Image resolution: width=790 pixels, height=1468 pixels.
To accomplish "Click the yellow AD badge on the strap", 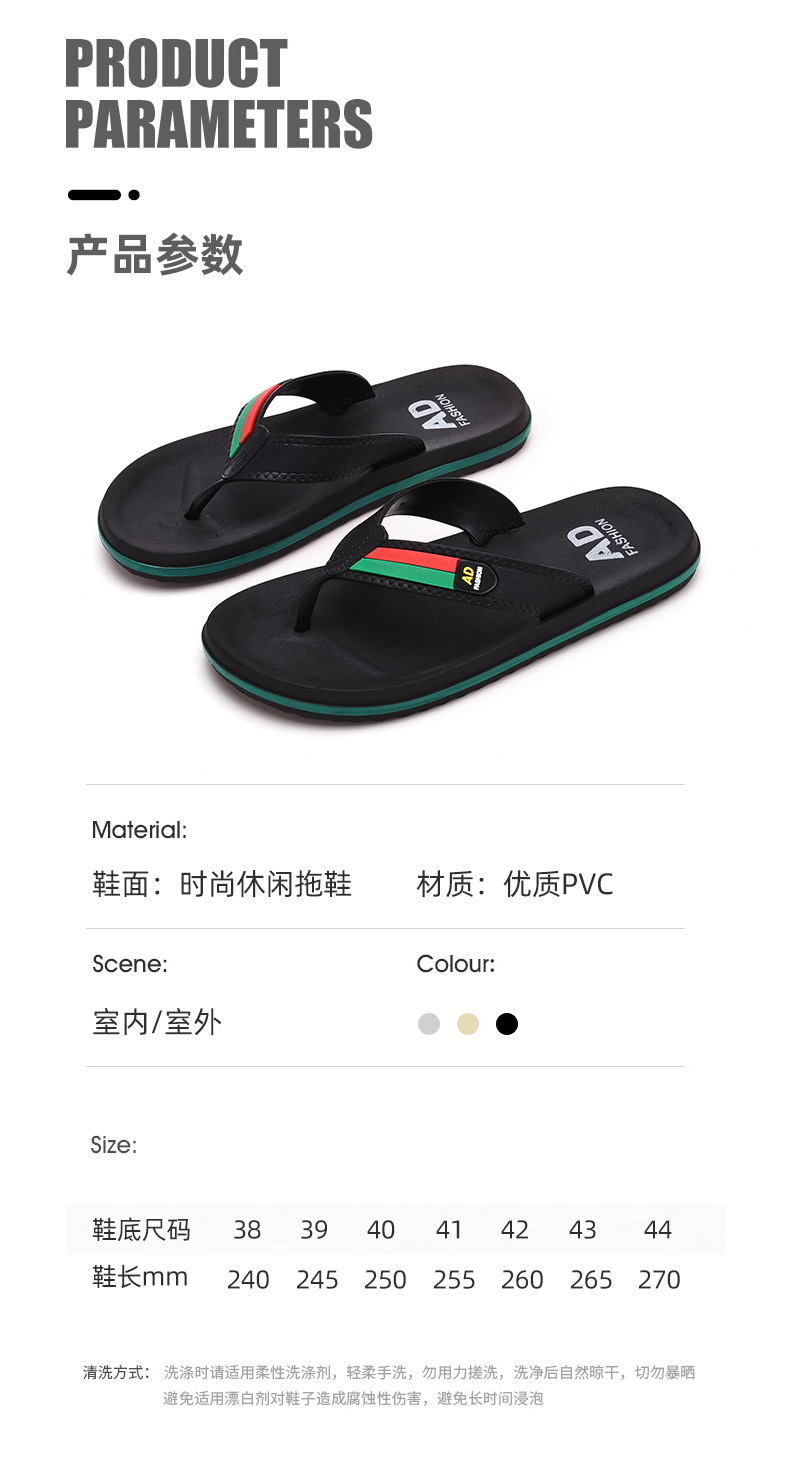I will 472,578.
